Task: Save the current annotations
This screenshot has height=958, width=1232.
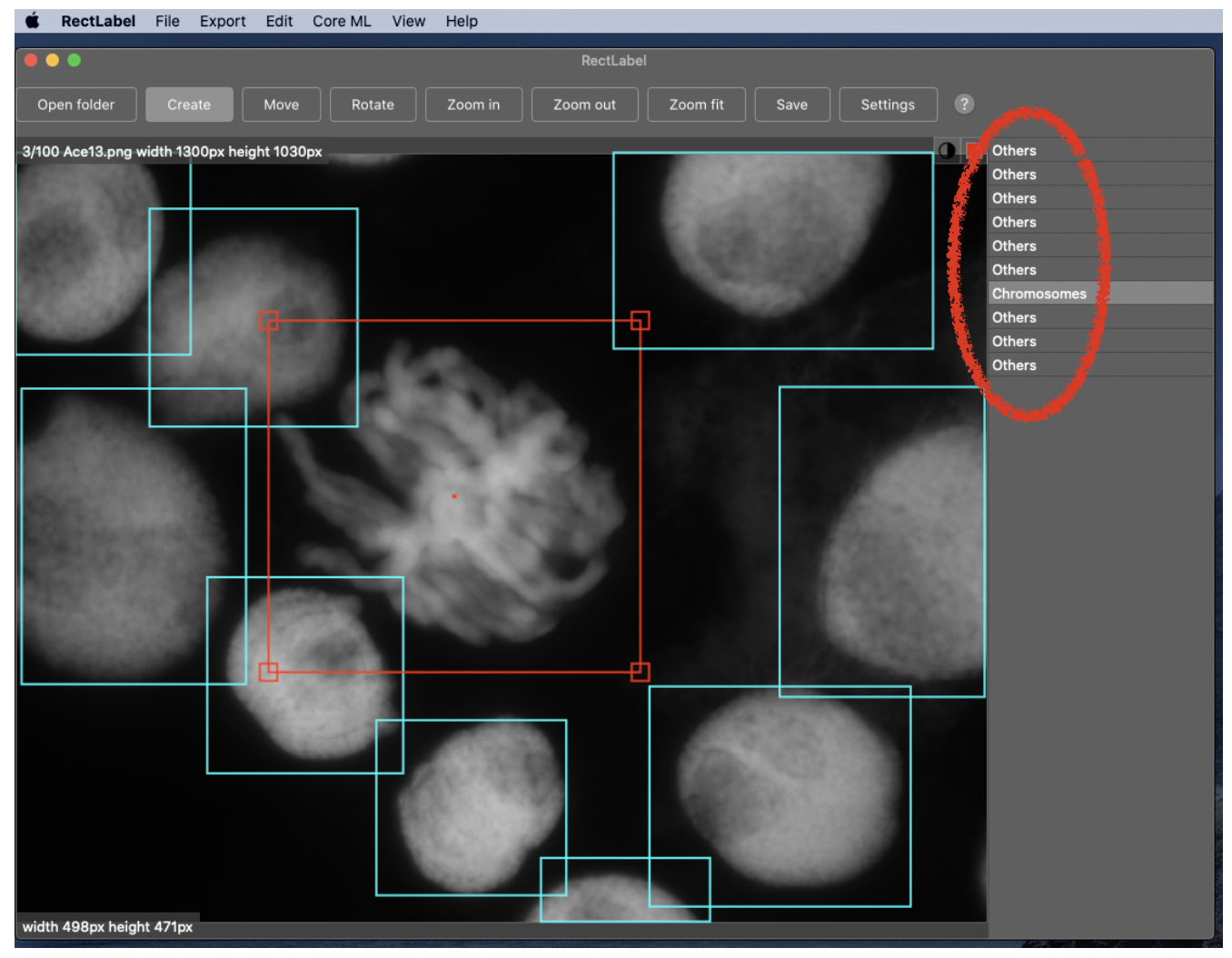Action: 791,105
